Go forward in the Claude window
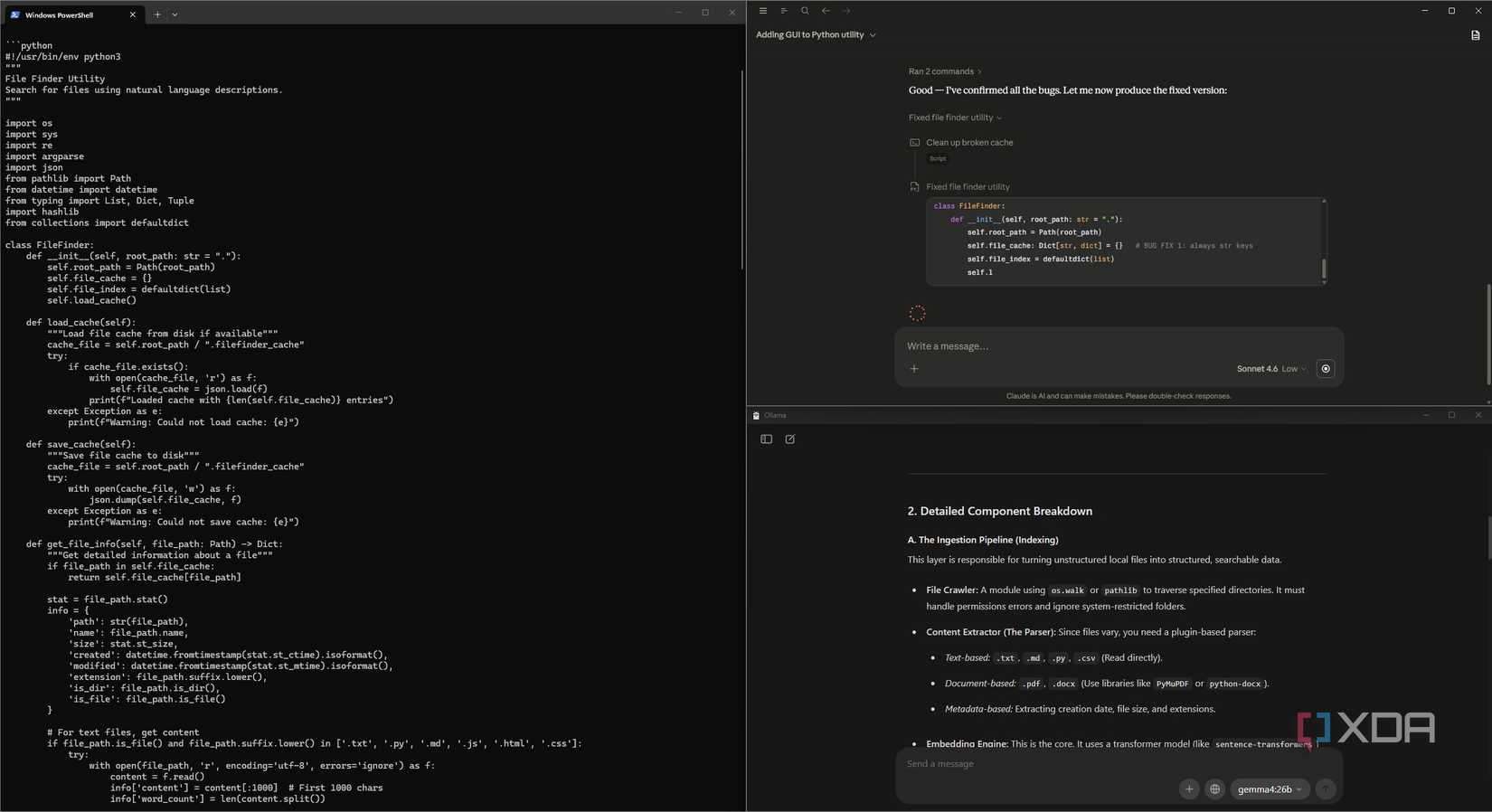Viewport: 1492px width, 812px height. coord(846,11)
